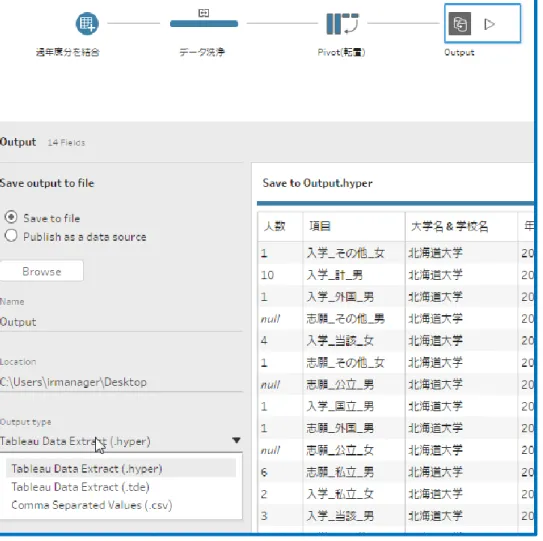Click the 項目 column header

click(354, 226)
